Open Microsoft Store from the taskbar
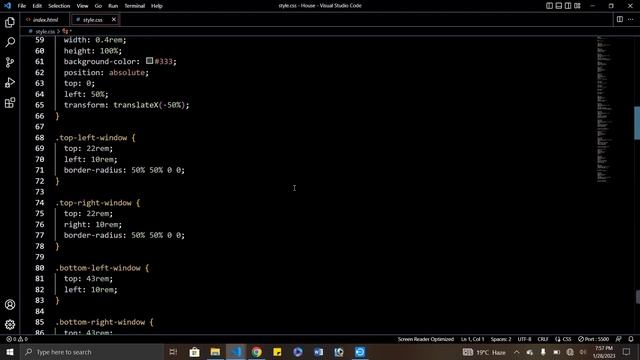 tap(195, 352)
